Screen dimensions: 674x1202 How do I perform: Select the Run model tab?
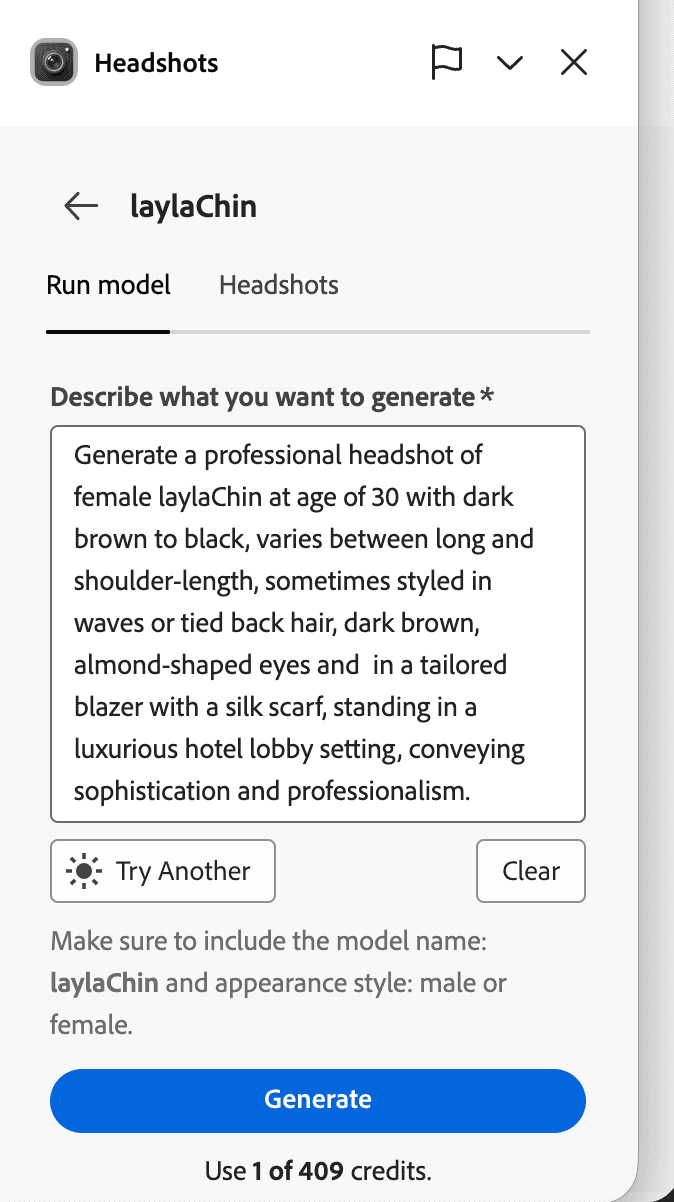[x=108, y=285]
